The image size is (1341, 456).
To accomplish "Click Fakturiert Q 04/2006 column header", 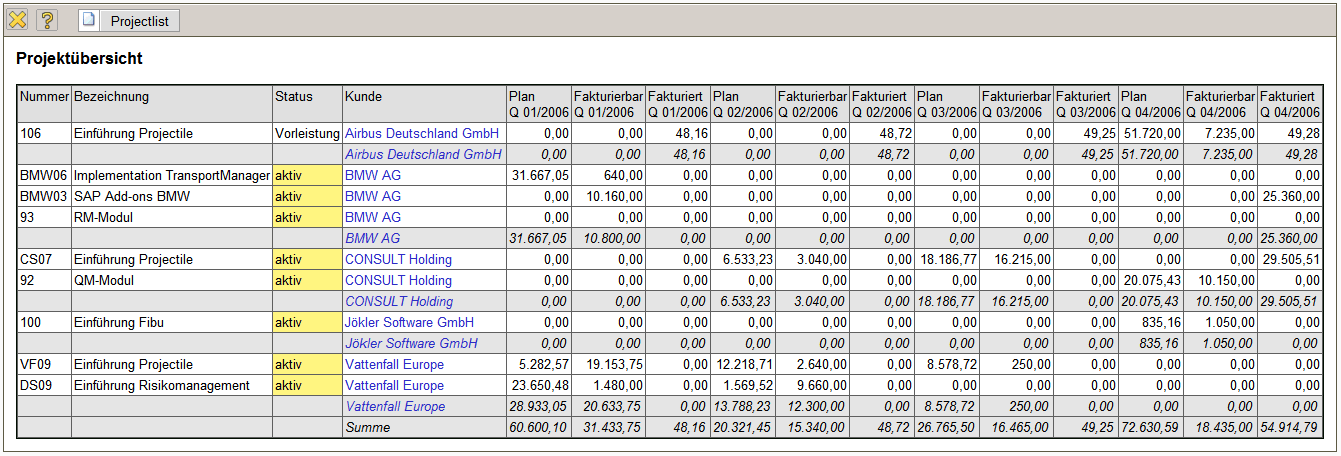I will pyautogui.click(x=1290, y=105).
